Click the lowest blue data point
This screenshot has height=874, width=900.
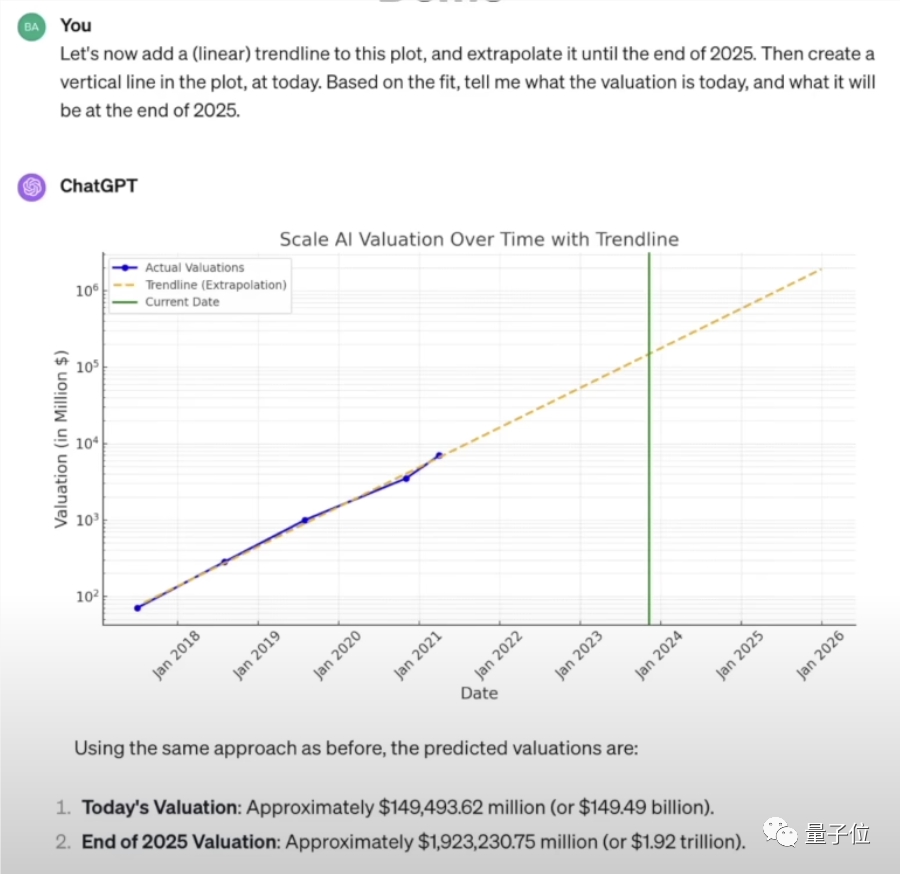138,608
